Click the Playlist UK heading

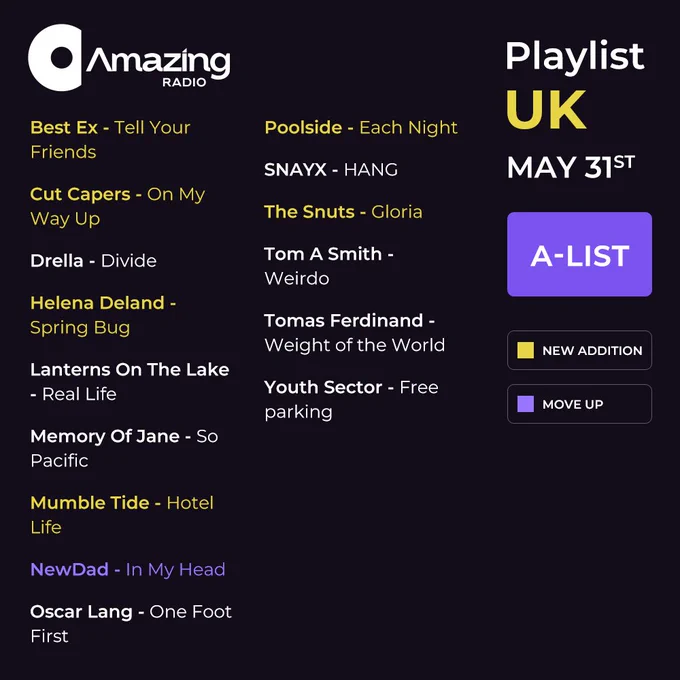pyautogui.click(x=575, y=85)
